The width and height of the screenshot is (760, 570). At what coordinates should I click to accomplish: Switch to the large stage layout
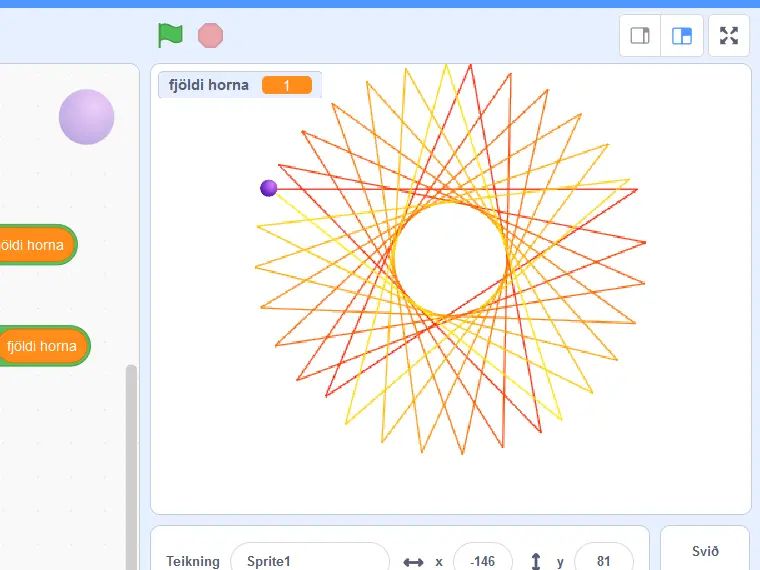coord(681,35)
